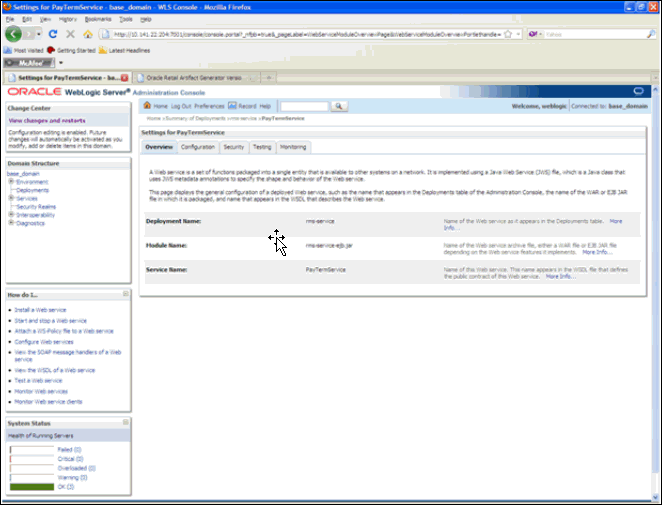Open the McAfee toolbar dropdown arrow
662x505 pixels.
click(61, 63)
